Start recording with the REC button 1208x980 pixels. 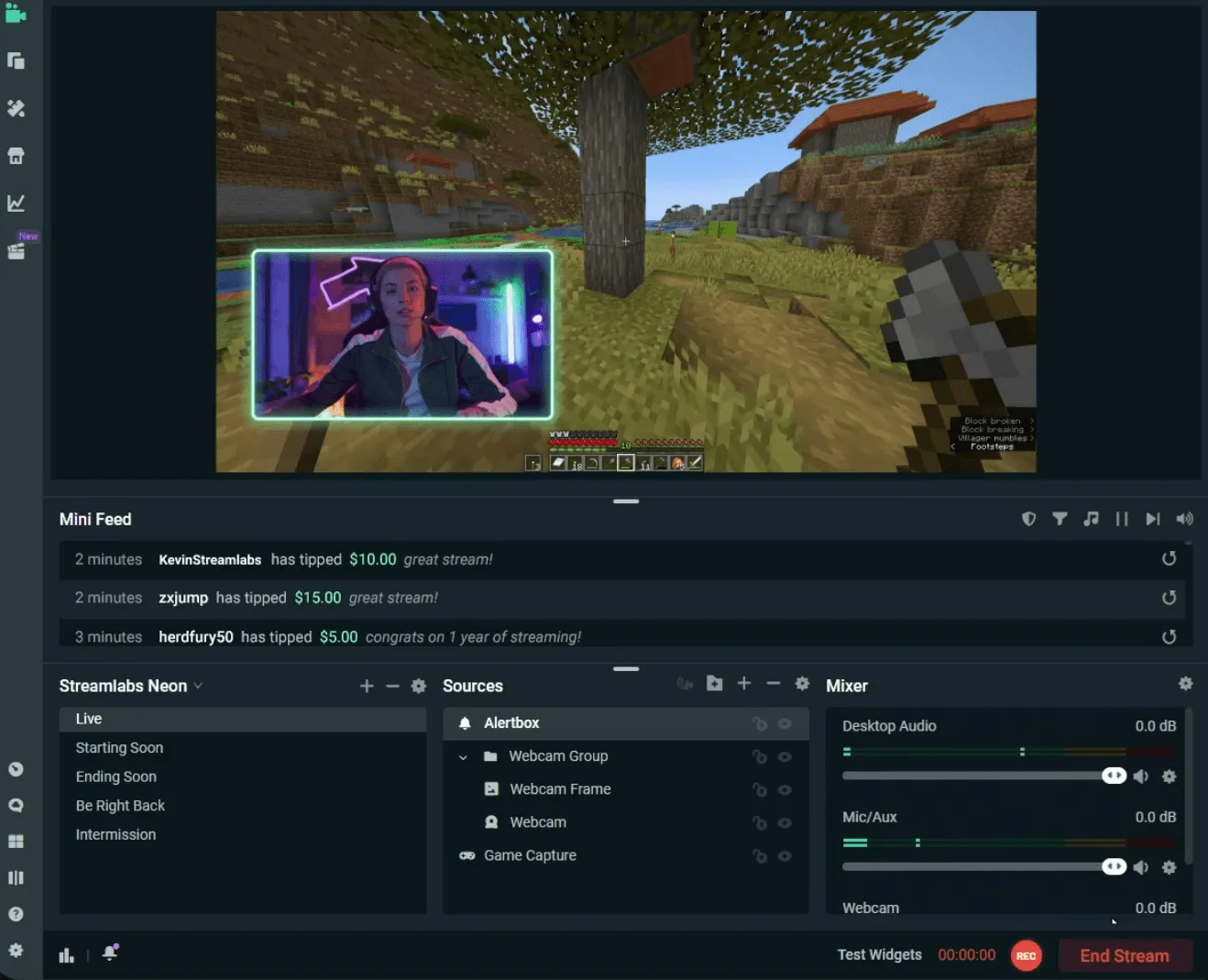(x=1027, y=955)
